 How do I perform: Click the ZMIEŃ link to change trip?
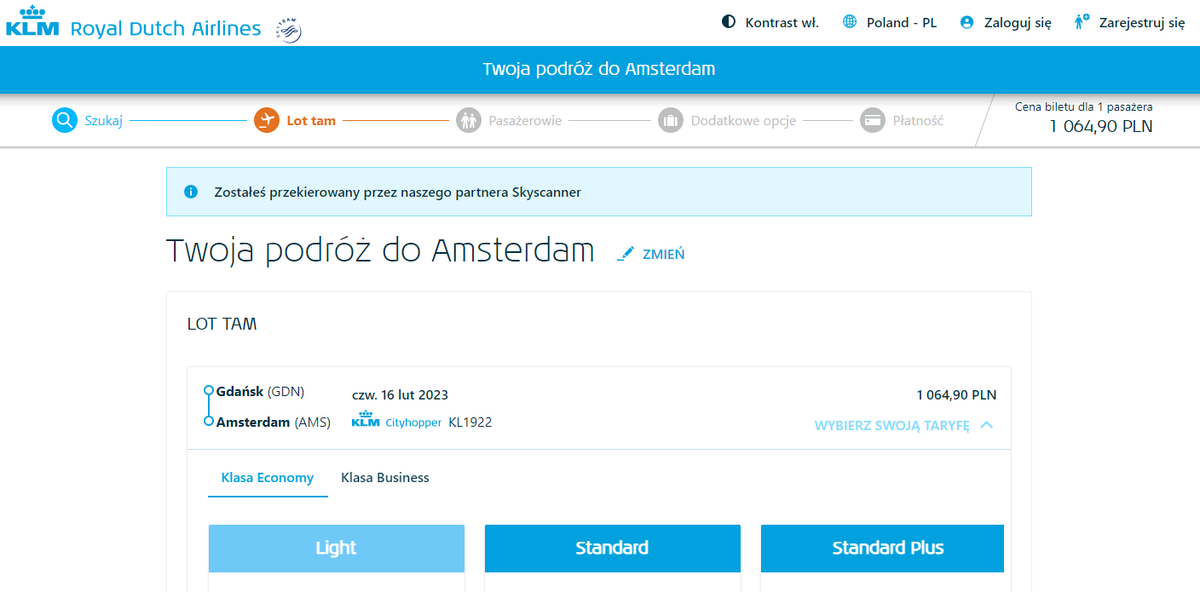663,254
